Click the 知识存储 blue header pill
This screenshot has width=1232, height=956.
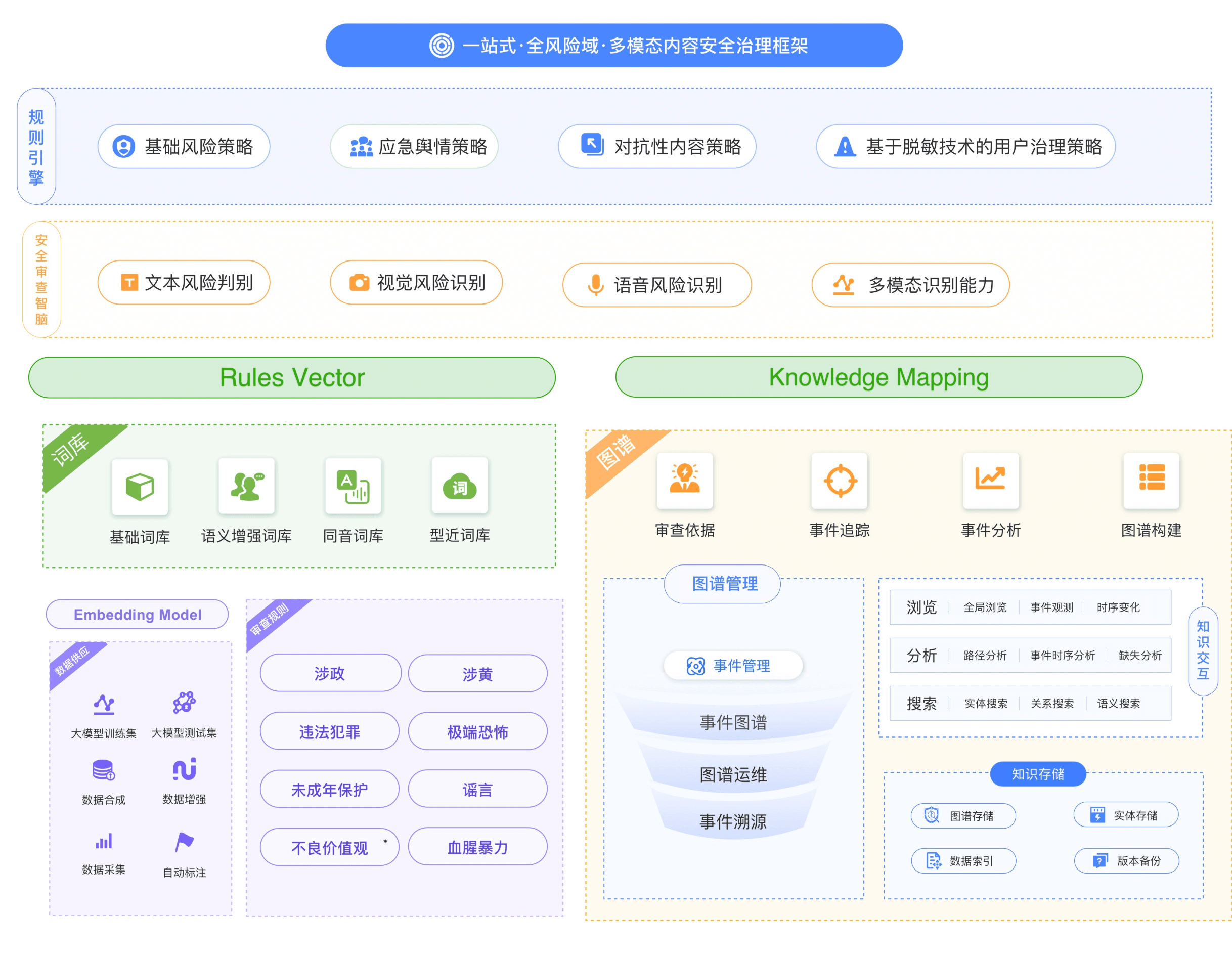(1038, 774)
